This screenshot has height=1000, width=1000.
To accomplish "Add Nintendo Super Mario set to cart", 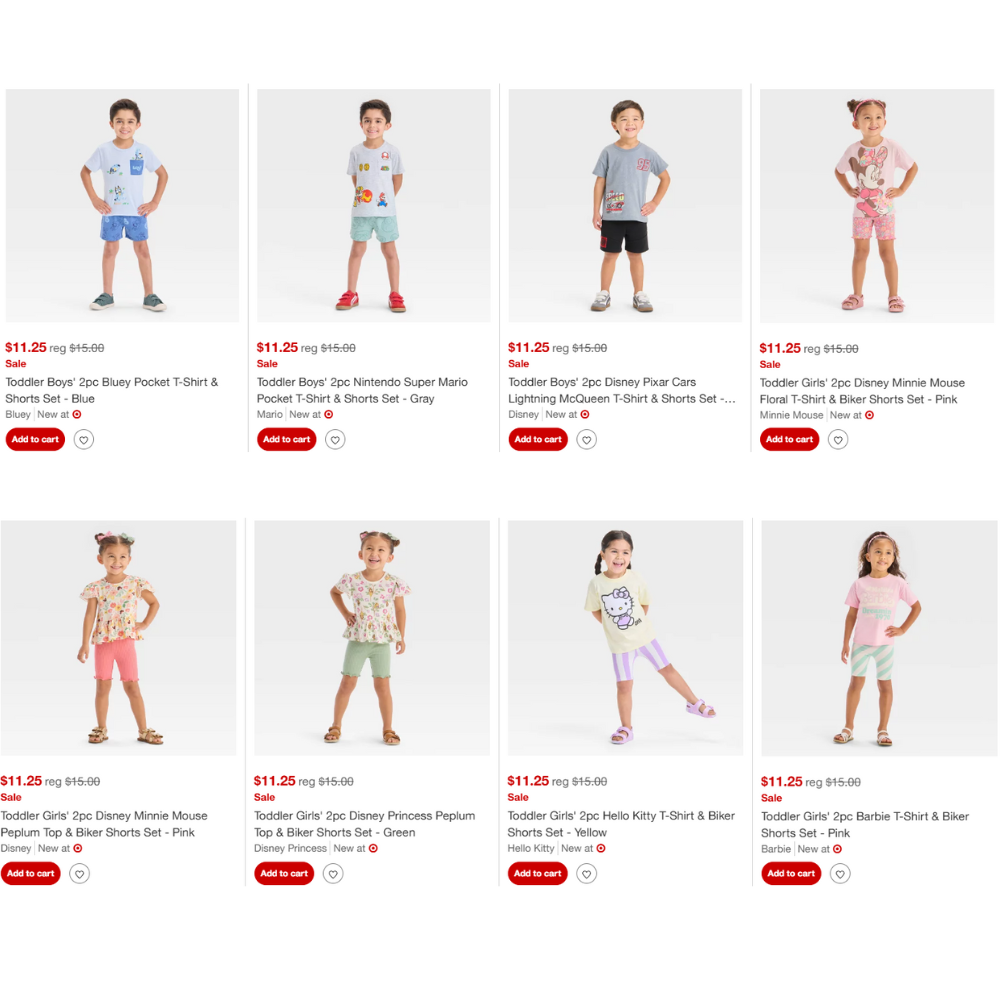I will [x=286, y=439].
